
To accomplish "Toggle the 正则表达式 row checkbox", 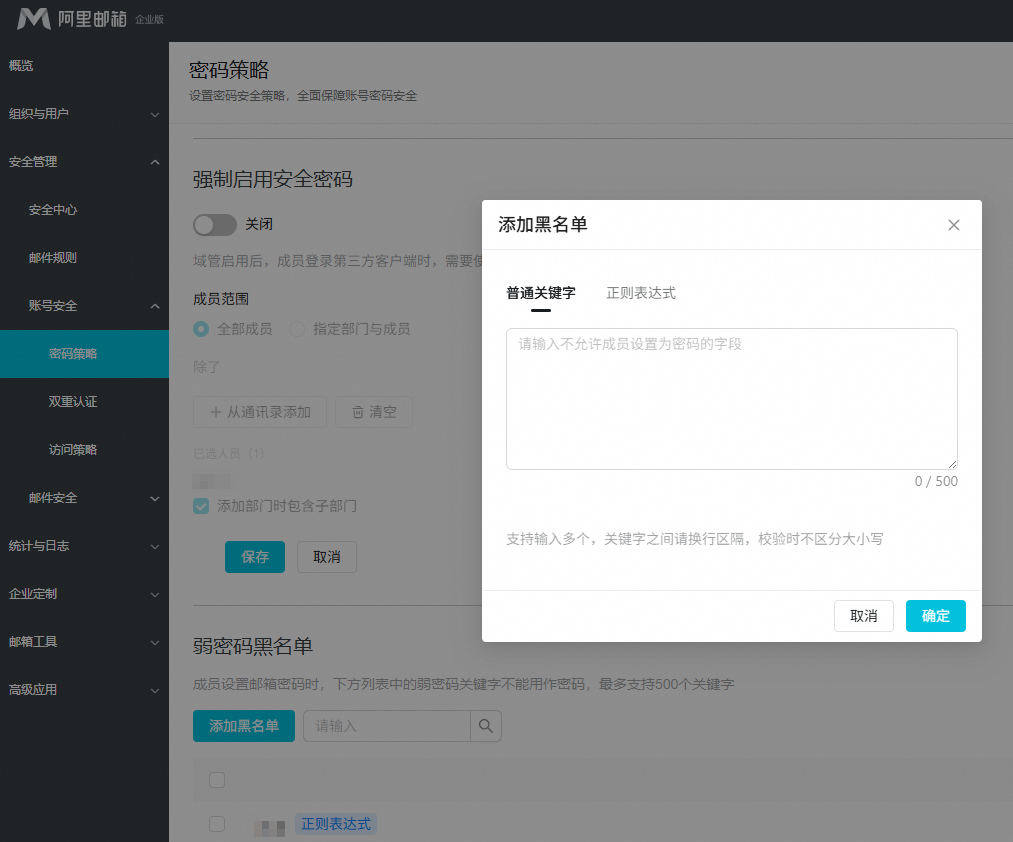I will [x=217, y=824].
